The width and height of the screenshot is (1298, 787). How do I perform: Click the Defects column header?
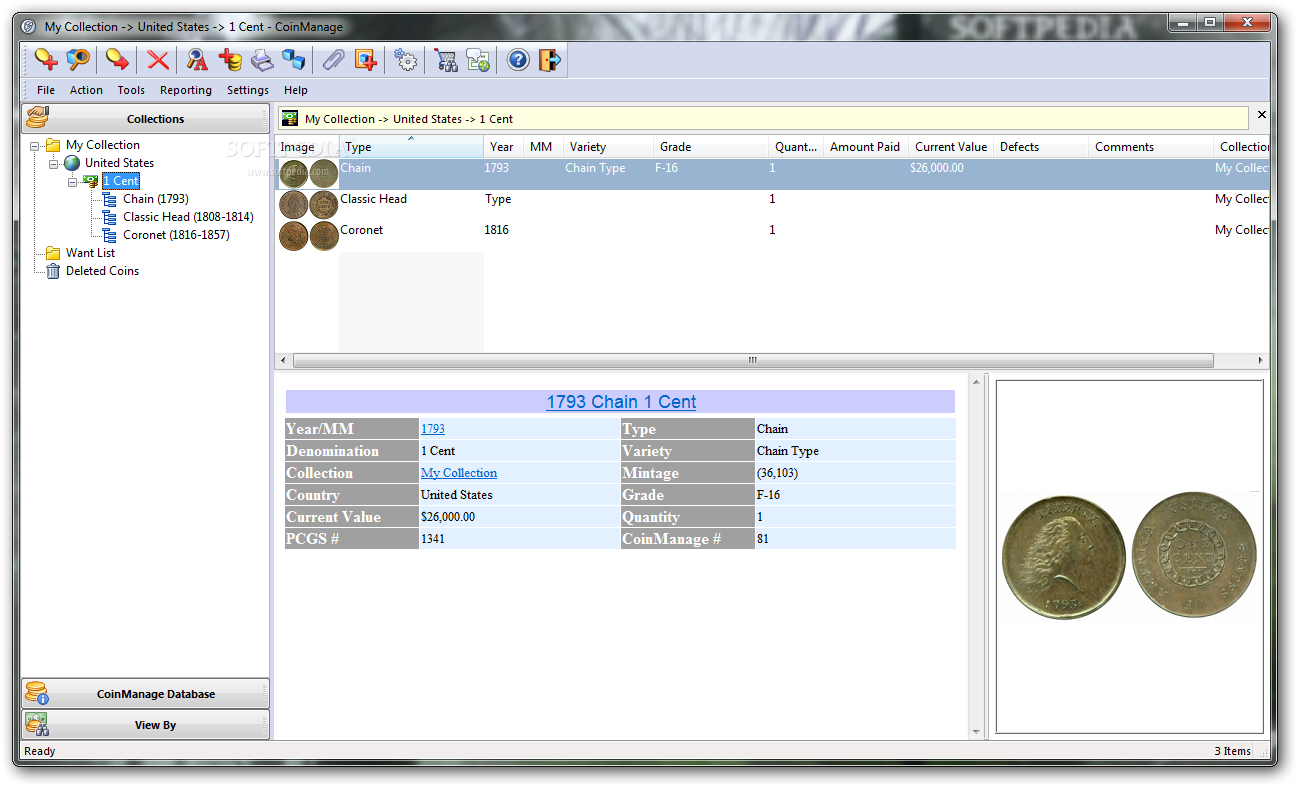click(x=1040, y=147)
